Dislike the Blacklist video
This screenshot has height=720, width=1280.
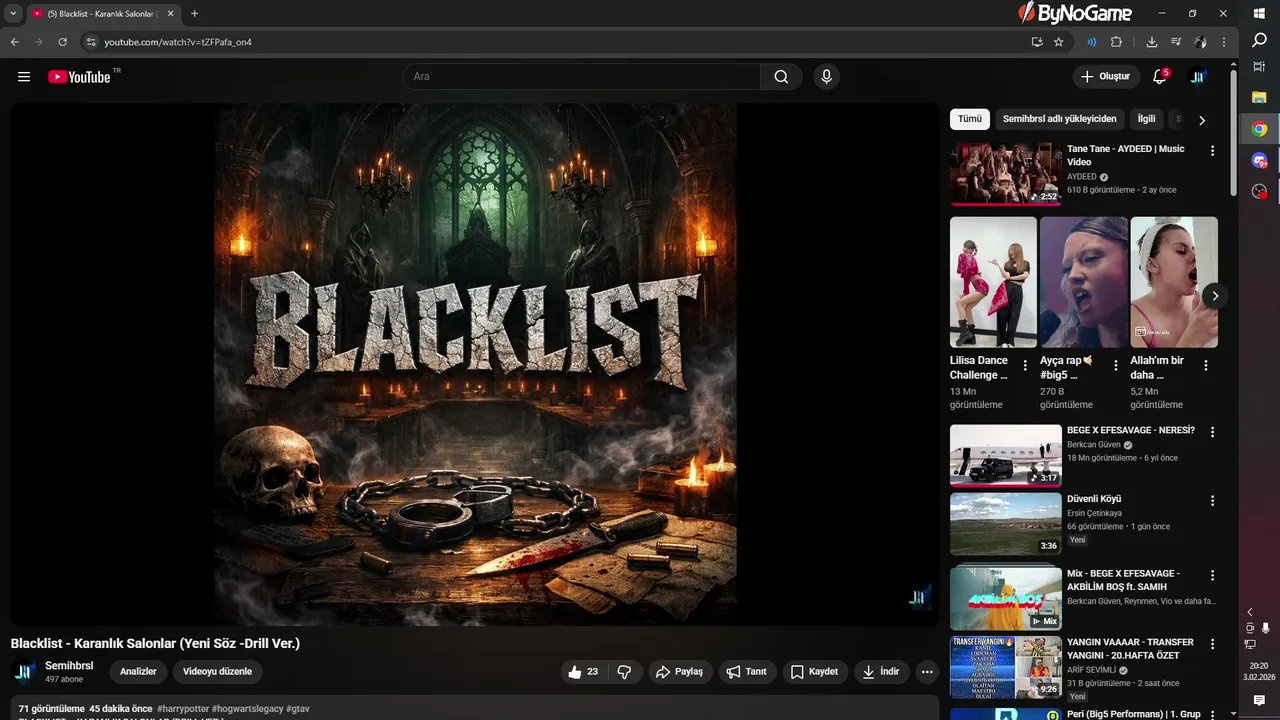point(625,672)
